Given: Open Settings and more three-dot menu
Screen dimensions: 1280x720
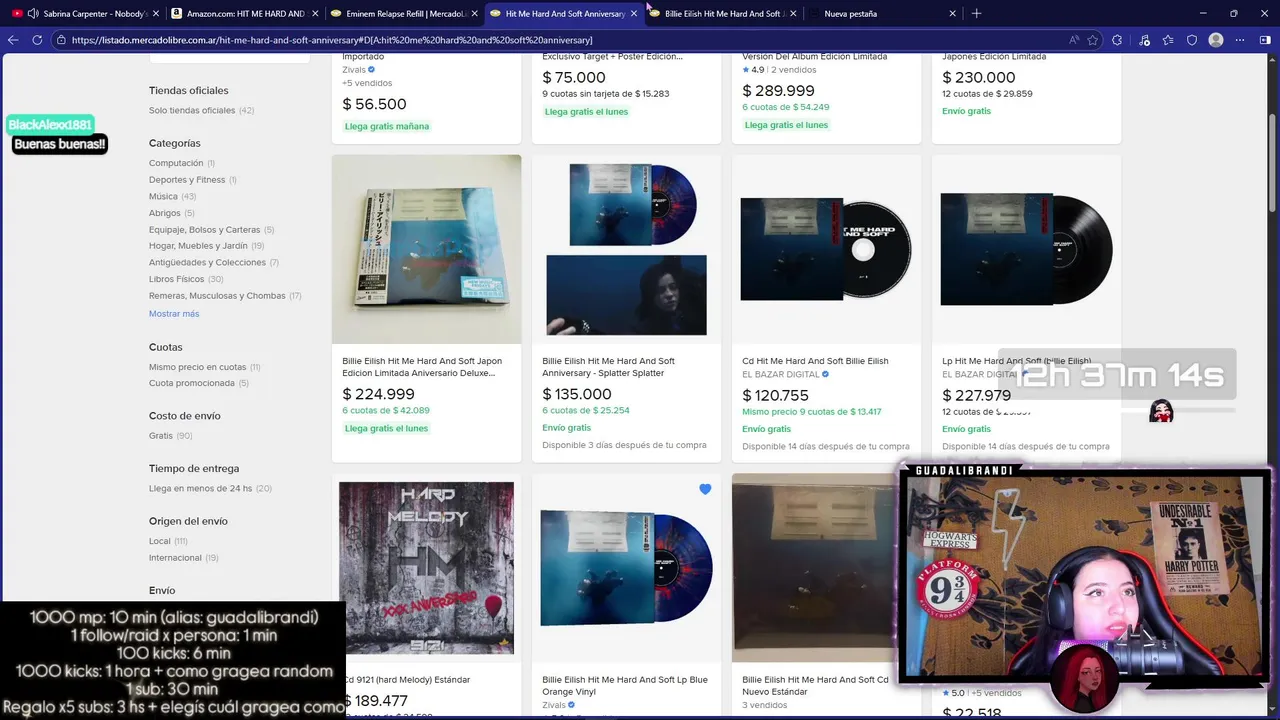Looking at the screenshot, I should (x=1241, y=40).
